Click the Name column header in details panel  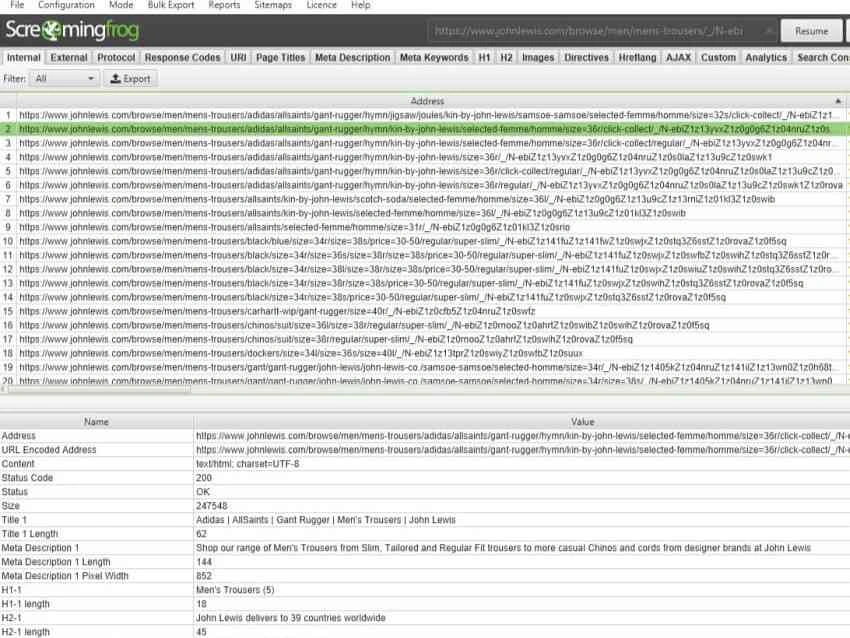pos(96,422)
